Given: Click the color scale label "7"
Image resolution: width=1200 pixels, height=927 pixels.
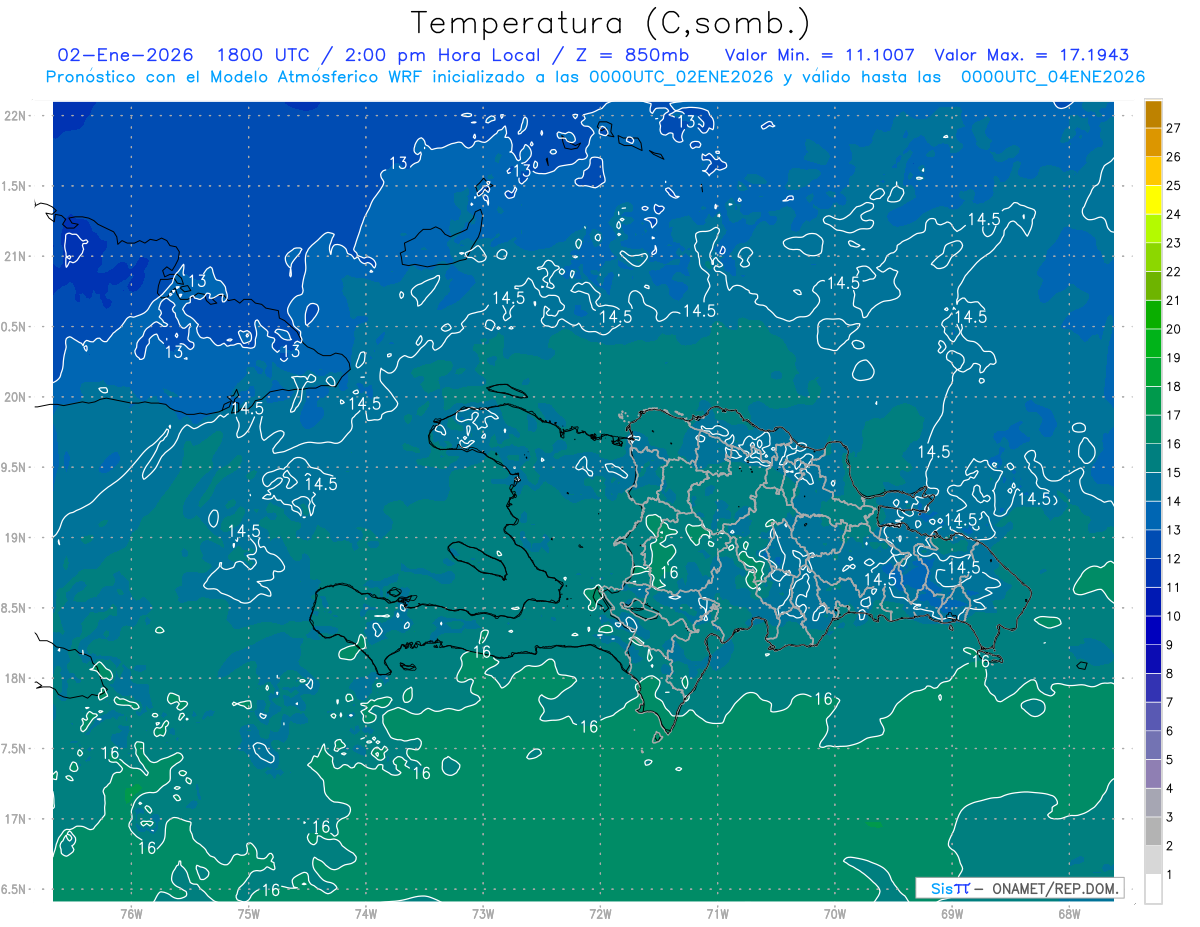Looking at the screenshot, I should point(1170,703).
